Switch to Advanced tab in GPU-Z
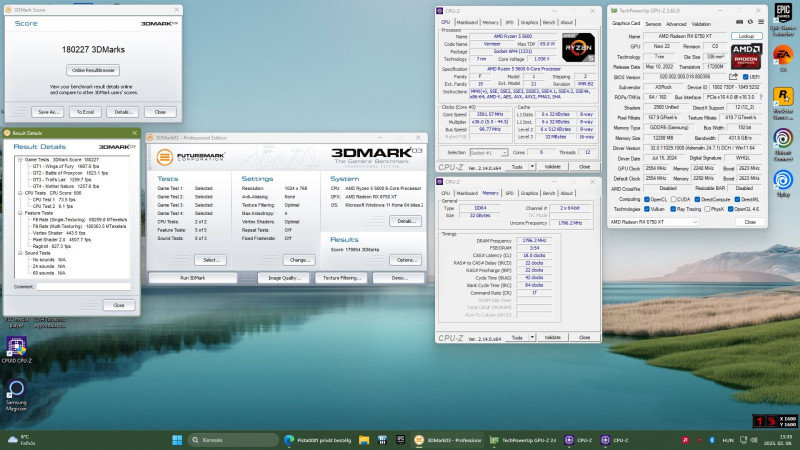The height and width of the screenshot is (450, 800). [676, 24]
